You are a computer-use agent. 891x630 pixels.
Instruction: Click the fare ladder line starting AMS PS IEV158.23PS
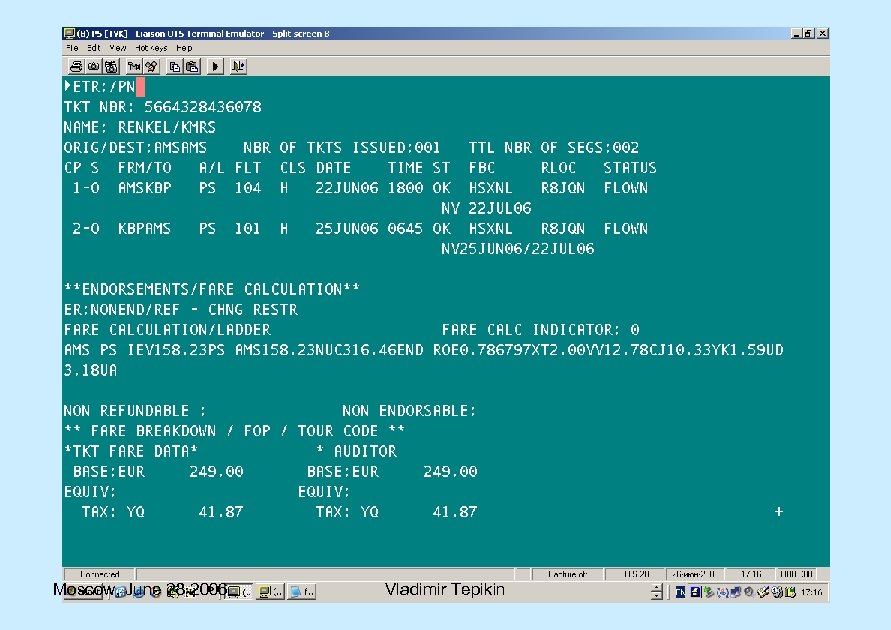point(424,350)
